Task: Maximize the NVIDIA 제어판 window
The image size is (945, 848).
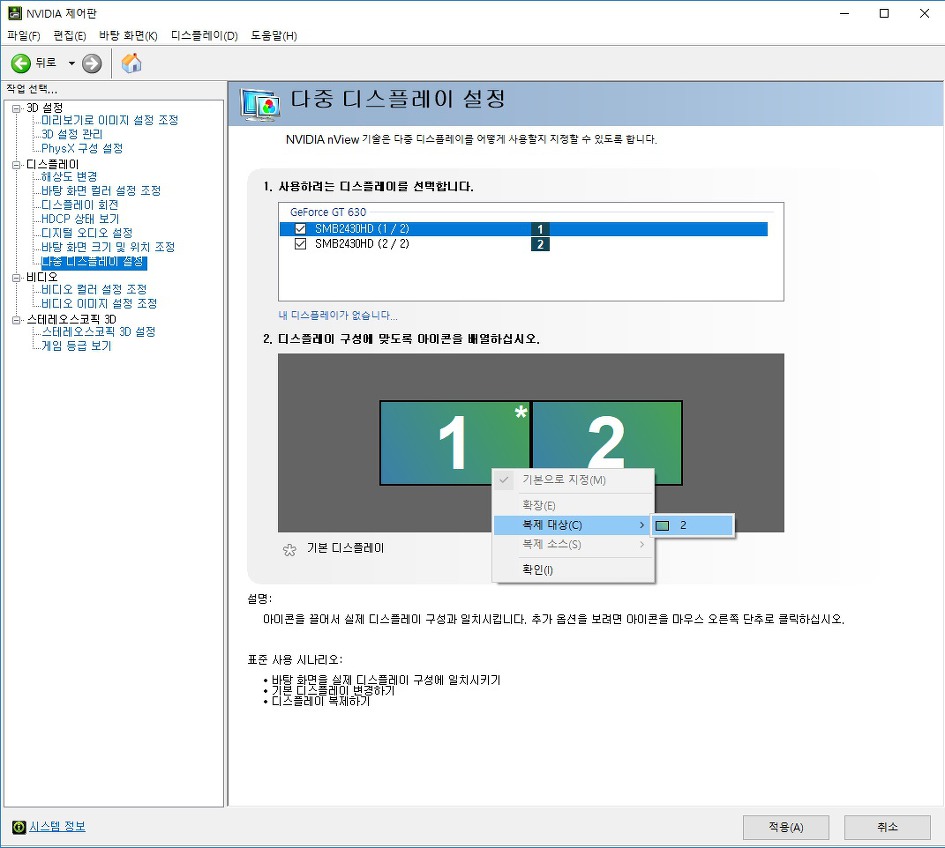Action: click(x=884, y=13)
